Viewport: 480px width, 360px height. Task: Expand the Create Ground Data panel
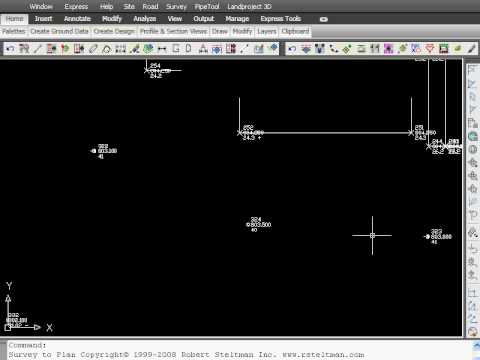60,31
